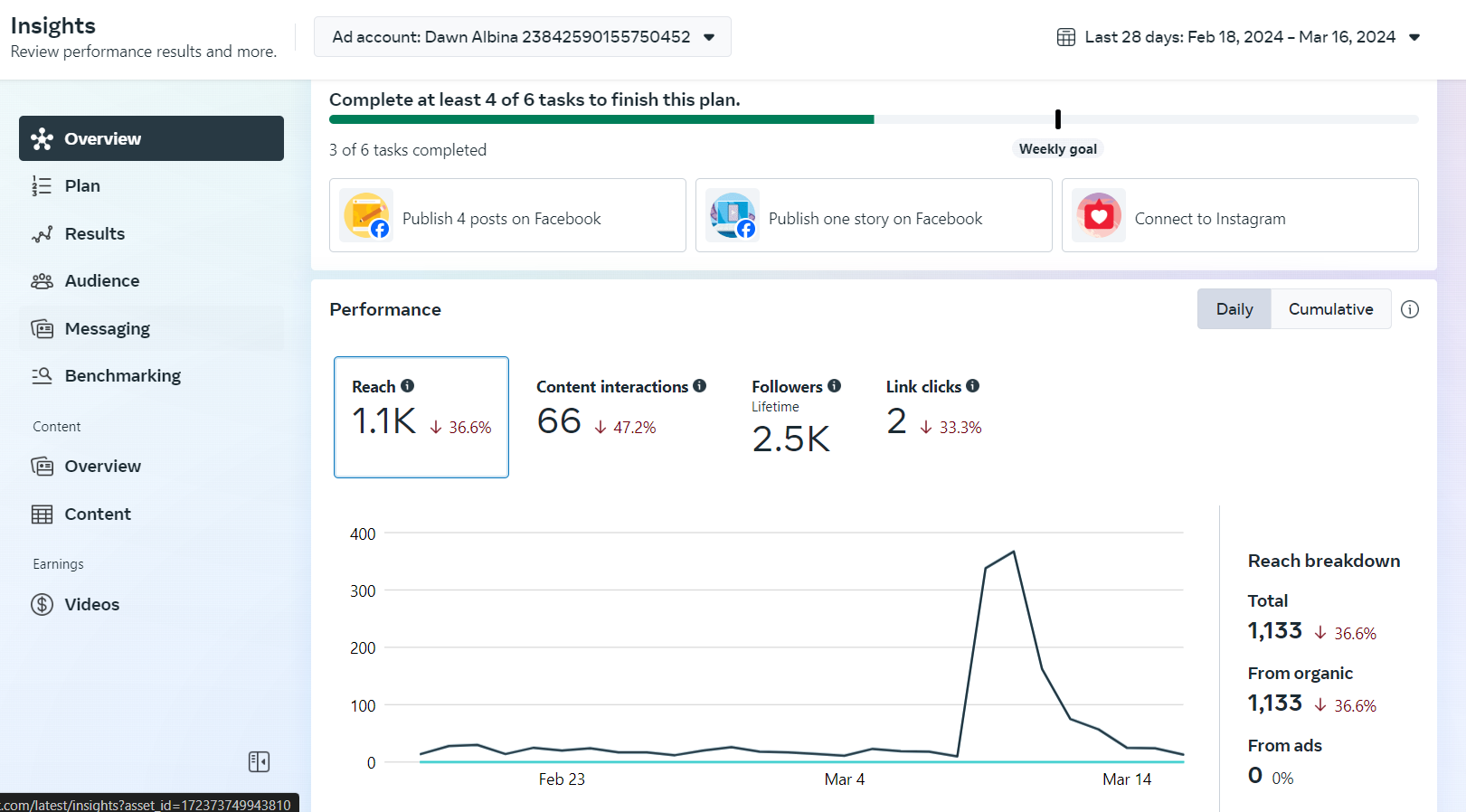Expand the Last 28 days date dropdown
This screenshot has height=812, width=1466.
1414,37
